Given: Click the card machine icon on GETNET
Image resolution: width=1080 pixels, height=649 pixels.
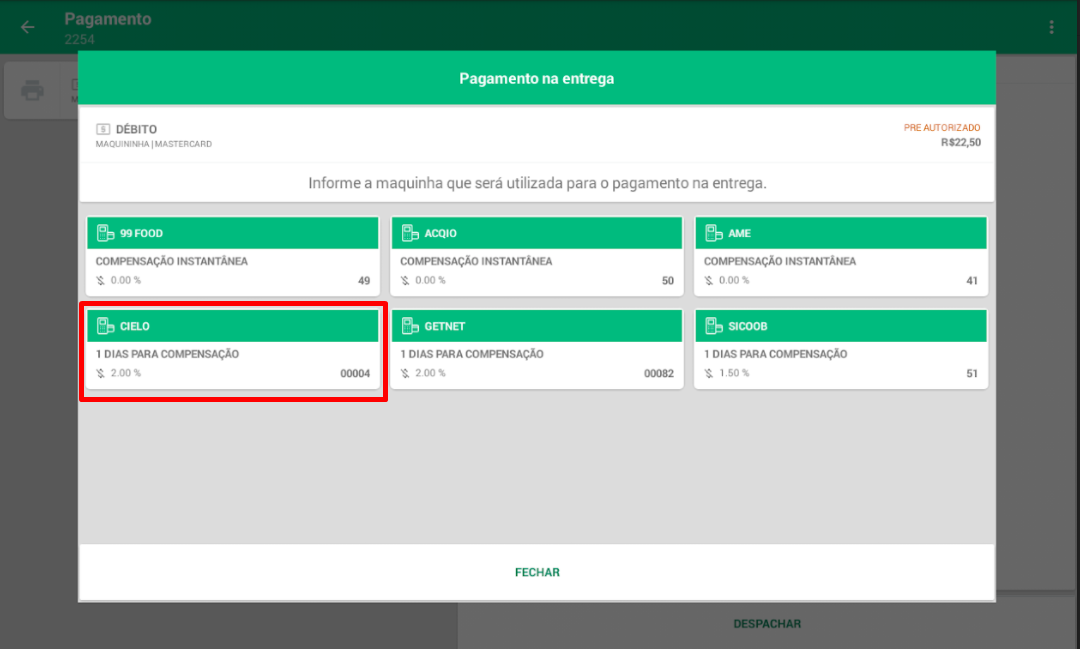Looking at the screenshot, I should click(x=410, y=326).
